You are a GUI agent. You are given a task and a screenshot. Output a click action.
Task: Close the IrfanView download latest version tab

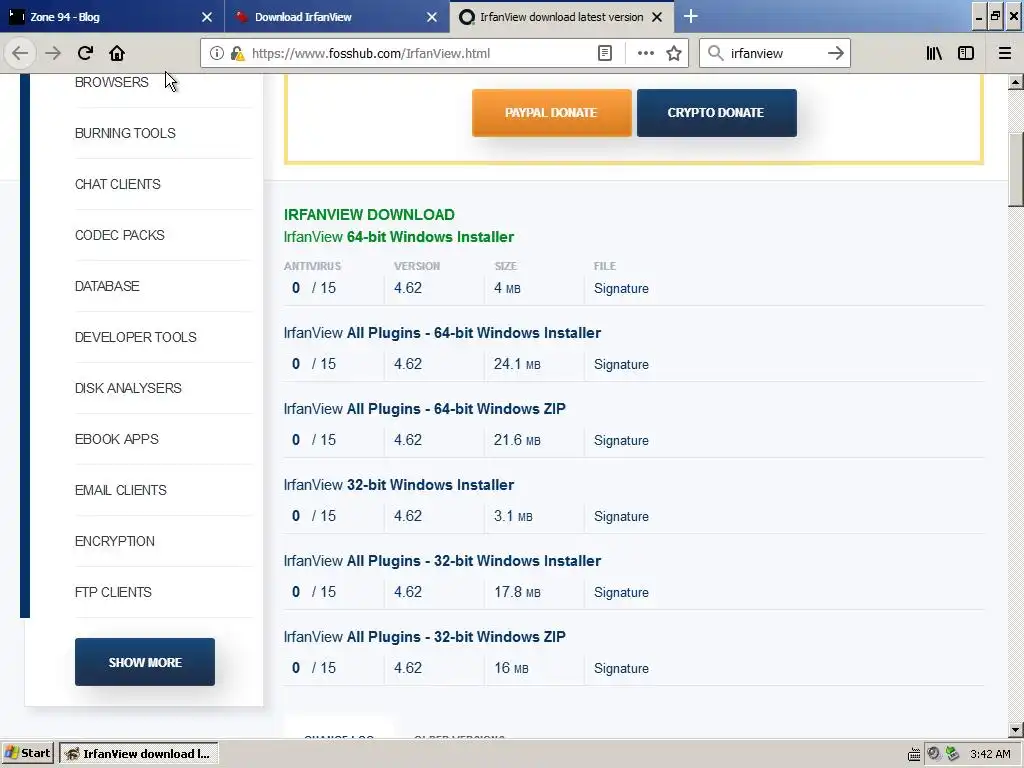pyautogui.click(x=657, y=17)
